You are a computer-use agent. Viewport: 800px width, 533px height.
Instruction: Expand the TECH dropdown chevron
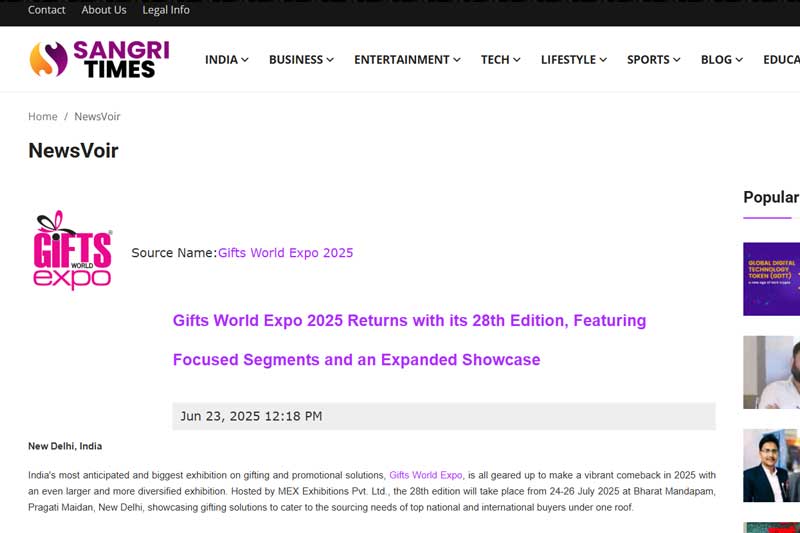pyautogui.click(x=517, y=60)
